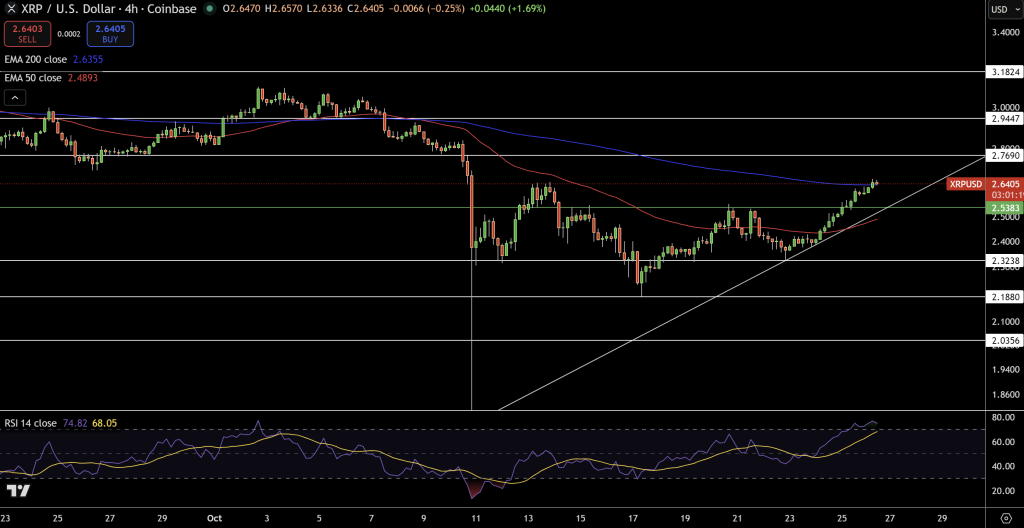Click the 2.3238 support line price tag
The height and width of the screenshot is (528, 1024).
(1003, 260)
